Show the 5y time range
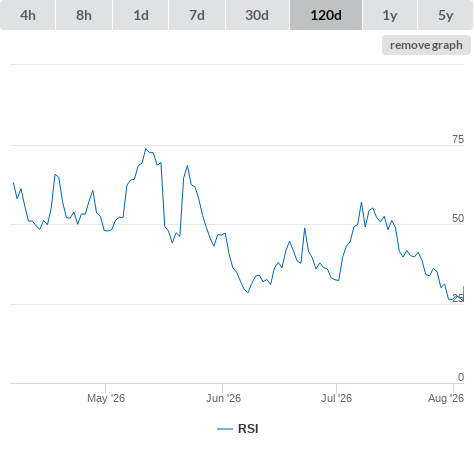474x455 pixels. 446,15
